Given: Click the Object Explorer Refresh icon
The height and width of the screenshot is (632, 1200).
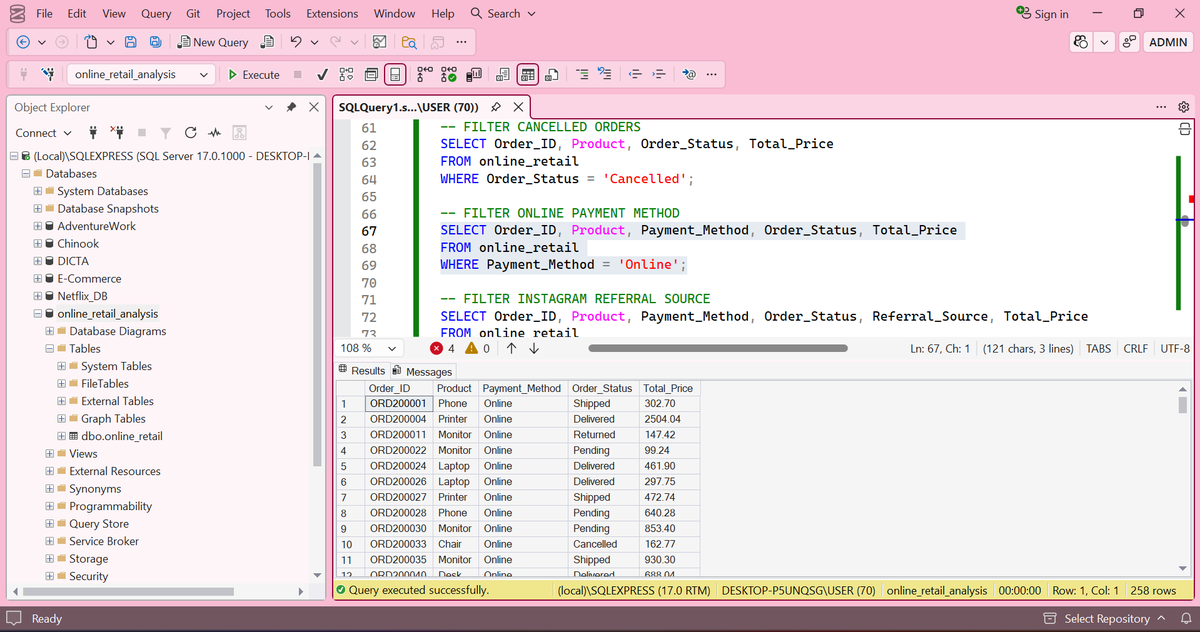Looking at the screenshot, I should pyautogui.click(x=189, y=133).
